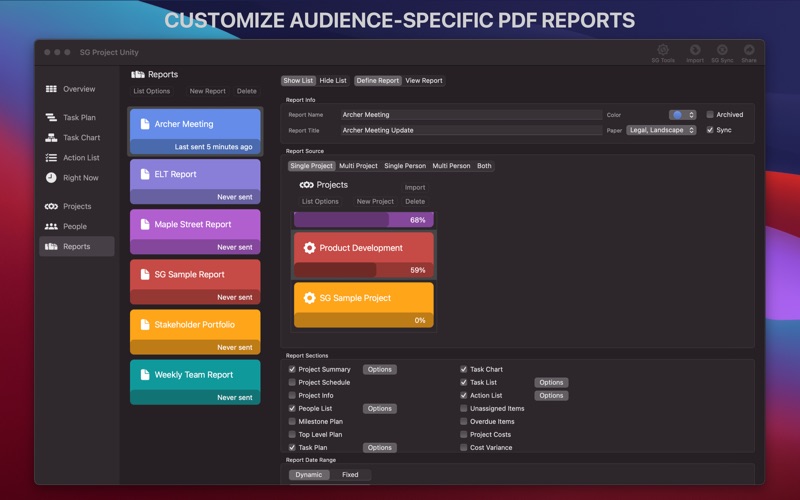Open SG Tools gear icon in toolbar
The width and height of the screenshot is (800, 500).
663,49
